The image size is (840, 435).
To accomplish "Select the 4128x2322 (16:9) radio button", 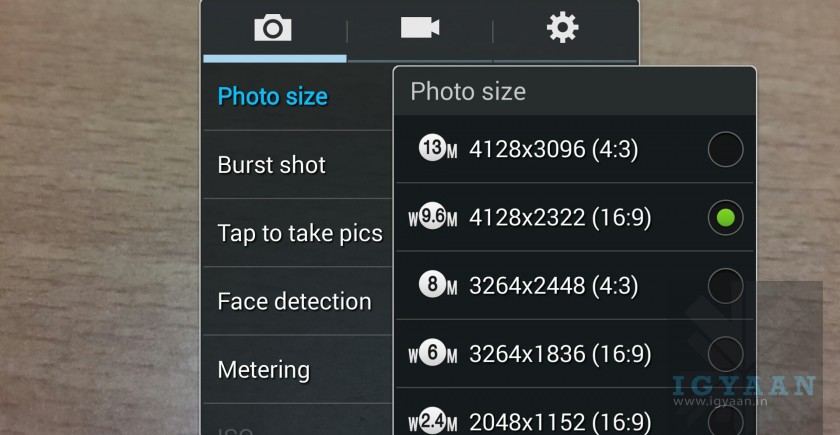I will pyautogui.click(x=725, y=218).
